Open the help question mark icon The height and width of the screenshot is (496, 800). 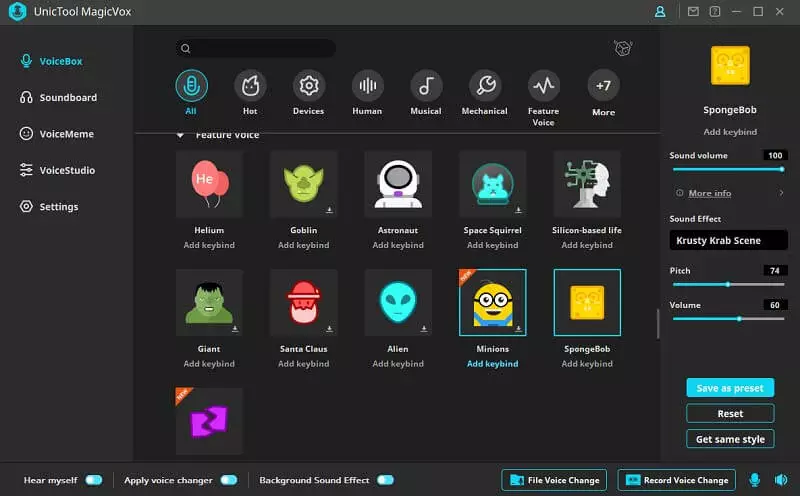pos(715,11)
